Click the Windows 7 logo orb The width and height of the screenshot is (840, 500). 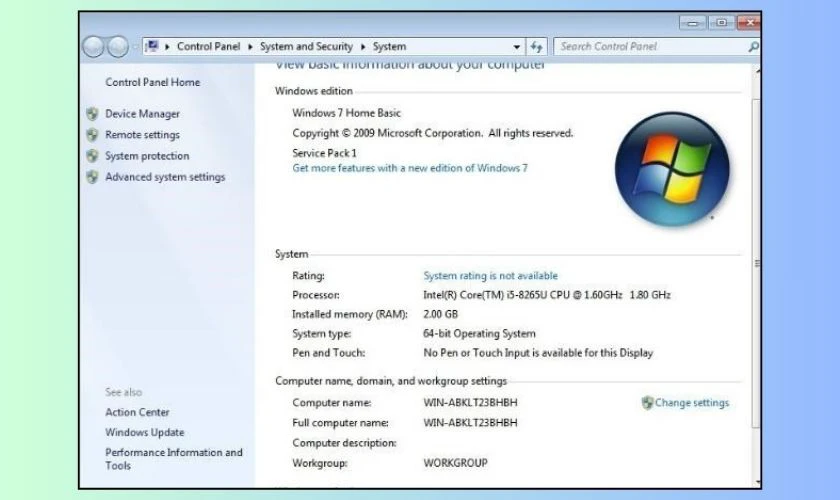click(672, 169)
